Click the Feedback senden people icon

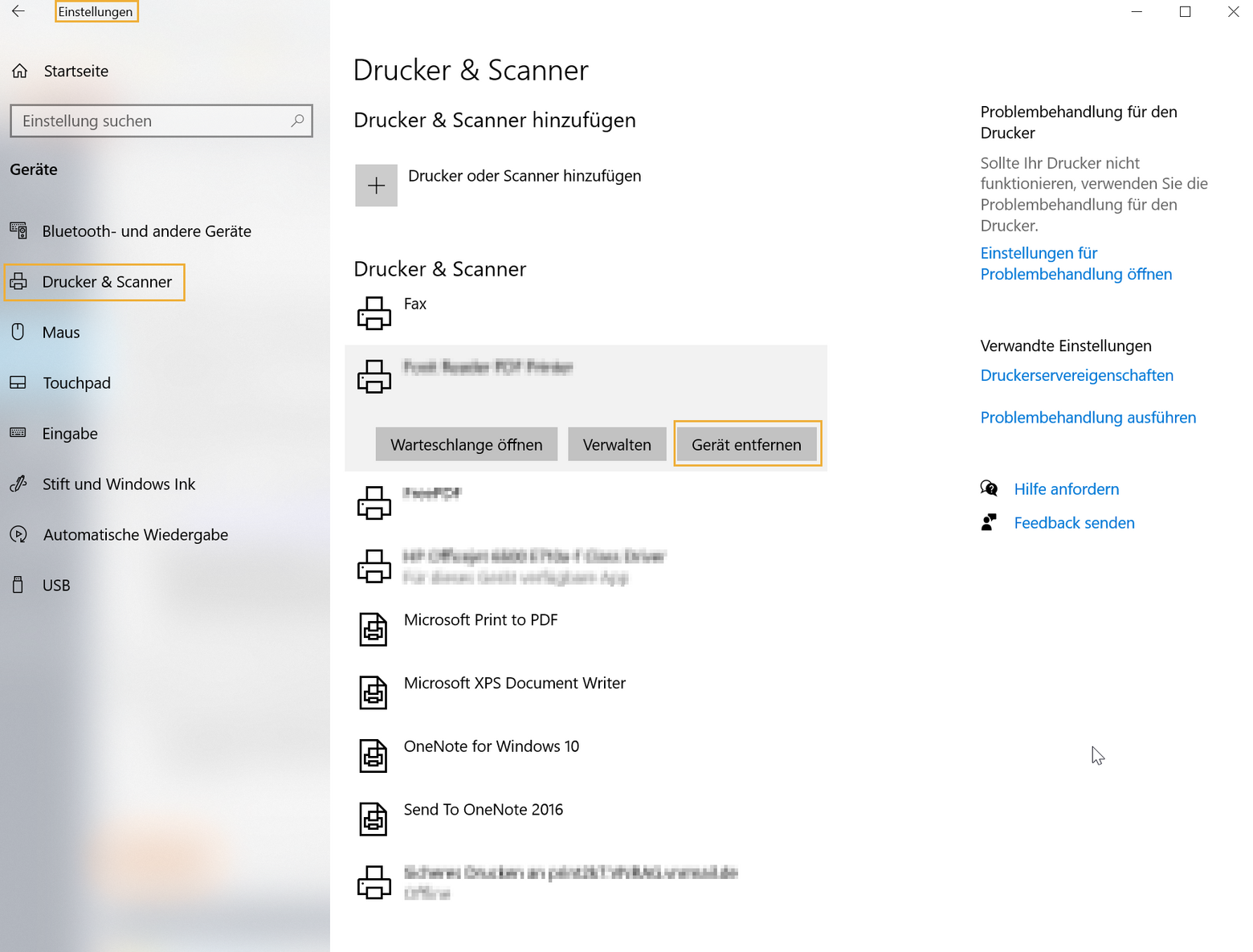pos(989,521)
